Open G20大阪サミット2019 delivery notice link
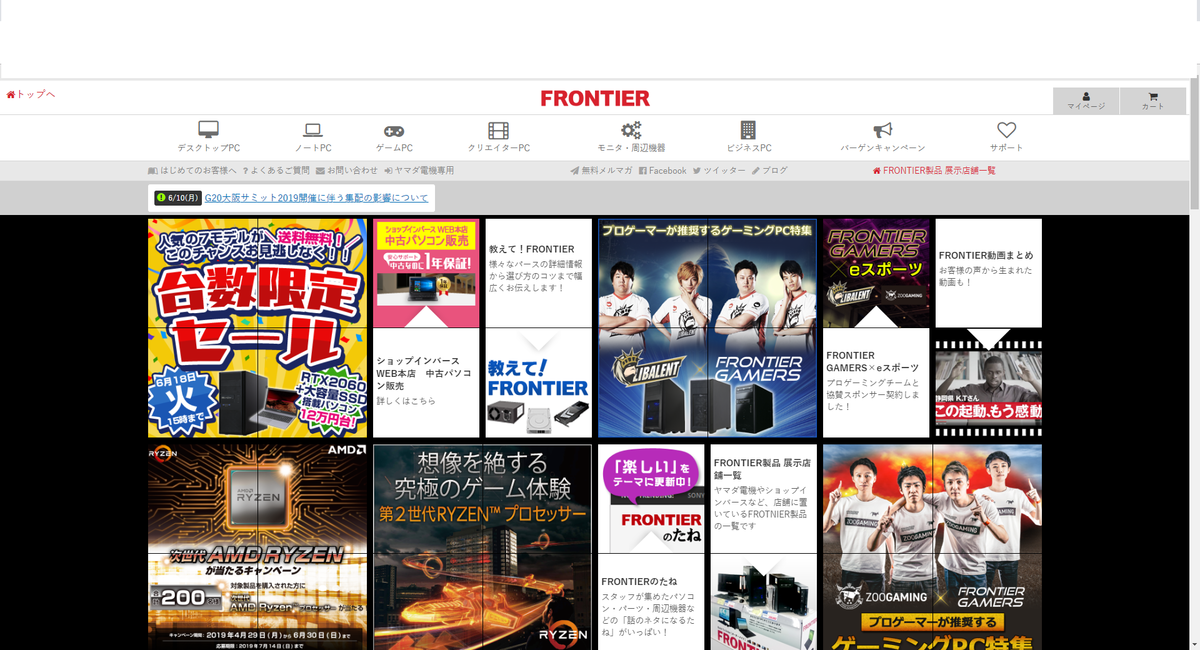This screenshot has width=1200, height=650. point(316,198)
